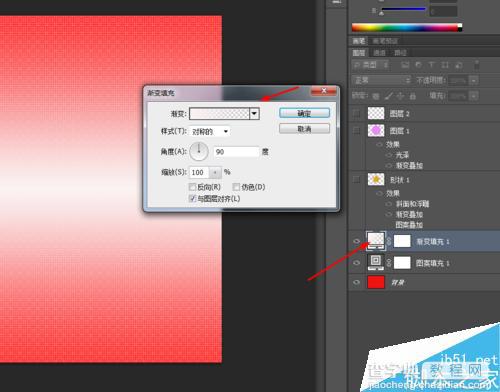Screen dimensions: 500x392
Task: Select the 背景 layer name
Action: [397, 283]
